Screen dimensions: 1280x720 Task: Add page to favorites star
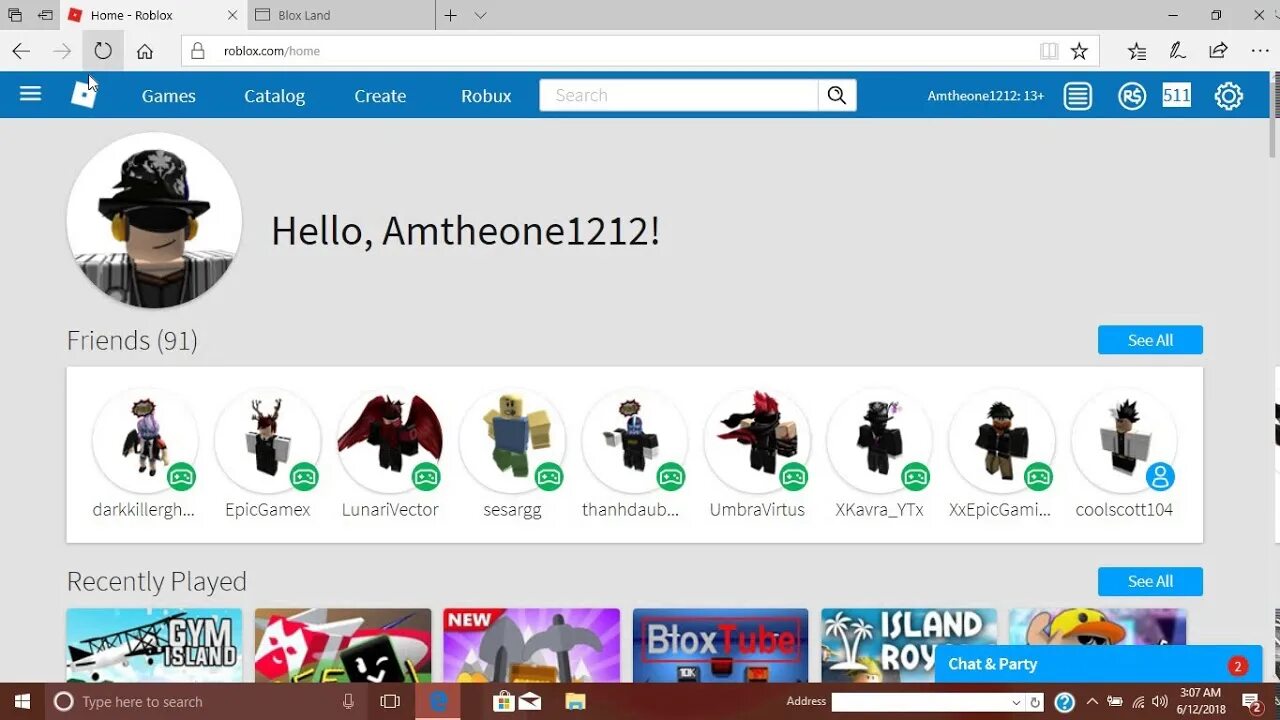click(1079, 51)
